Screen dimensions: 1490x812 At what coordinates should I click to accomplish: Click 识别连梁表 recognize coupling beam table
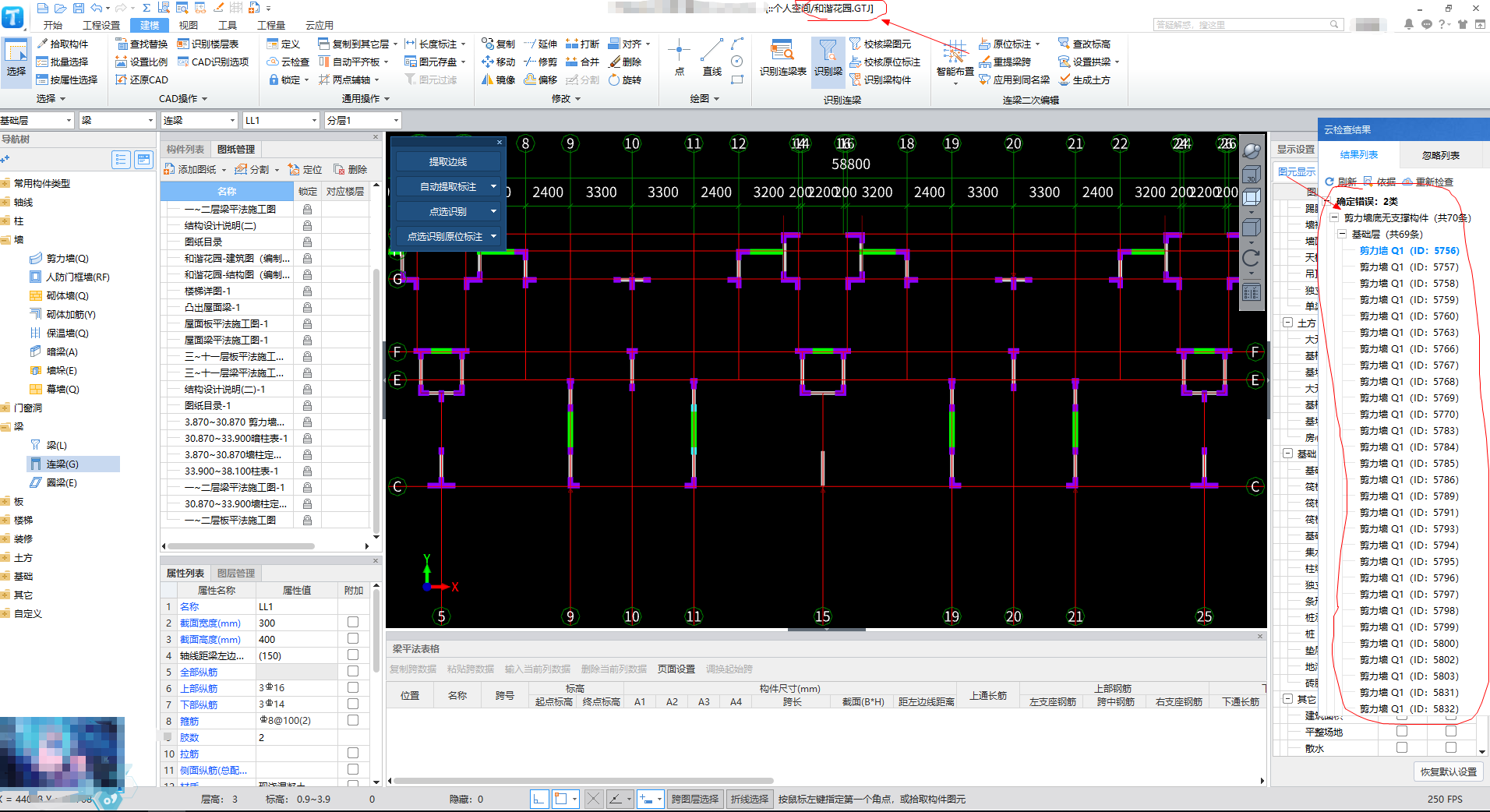[782, 58]
